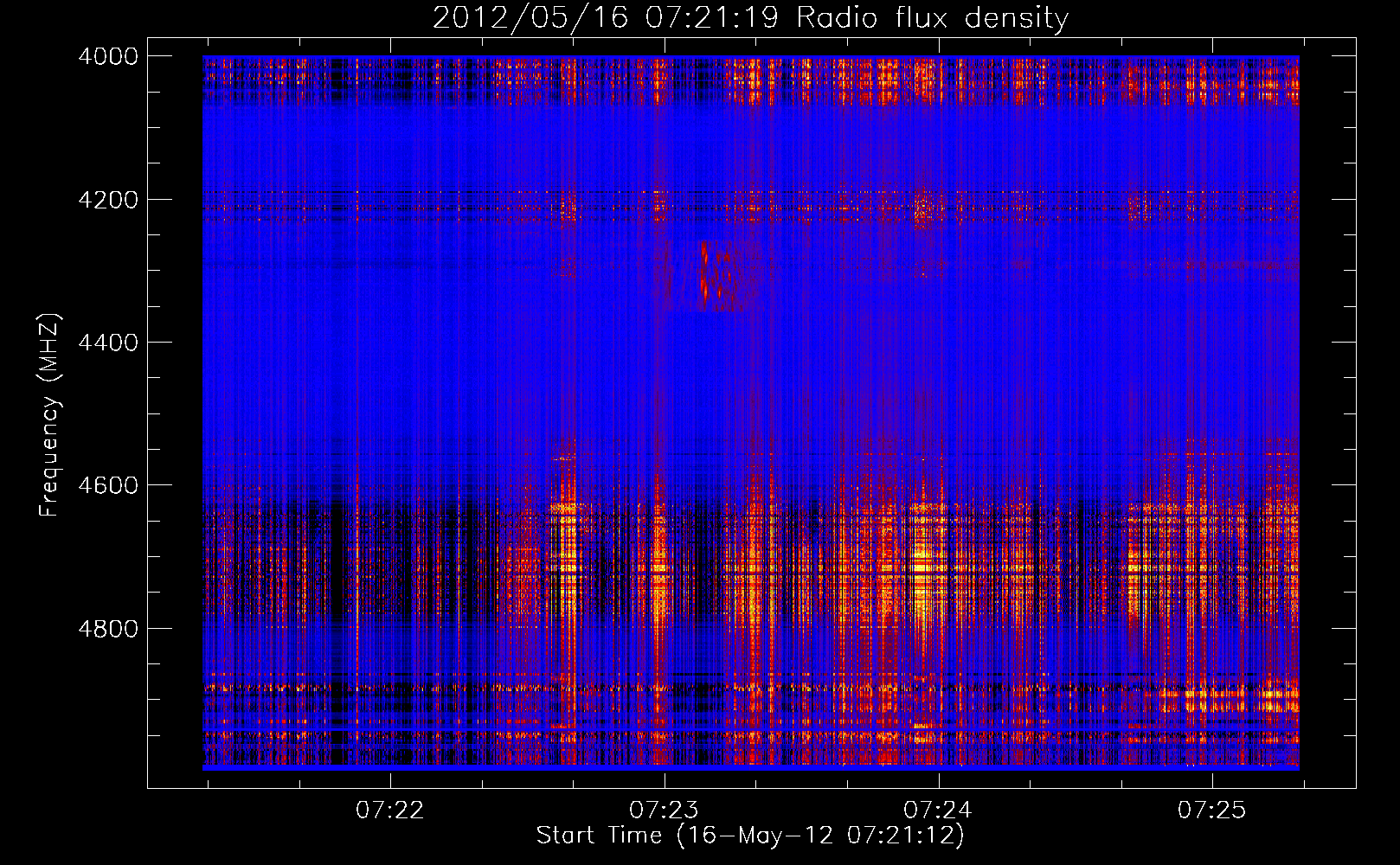1400x865 pixels.
Task: Click the 07:22 time axis label
Action: coord(390,810)
